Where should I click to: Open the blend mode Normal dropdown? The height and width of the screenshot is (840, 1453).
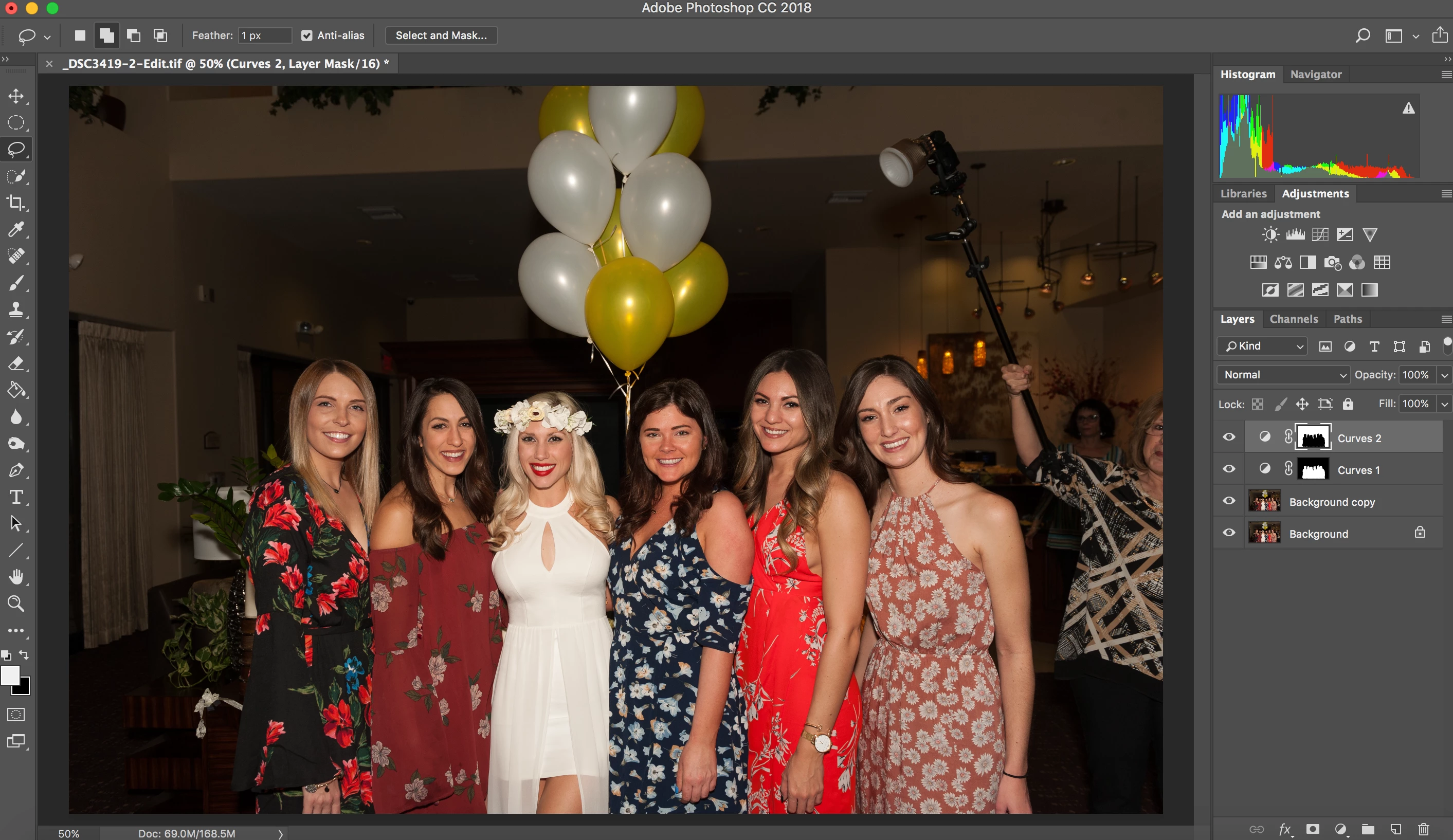click(1283, 375)
